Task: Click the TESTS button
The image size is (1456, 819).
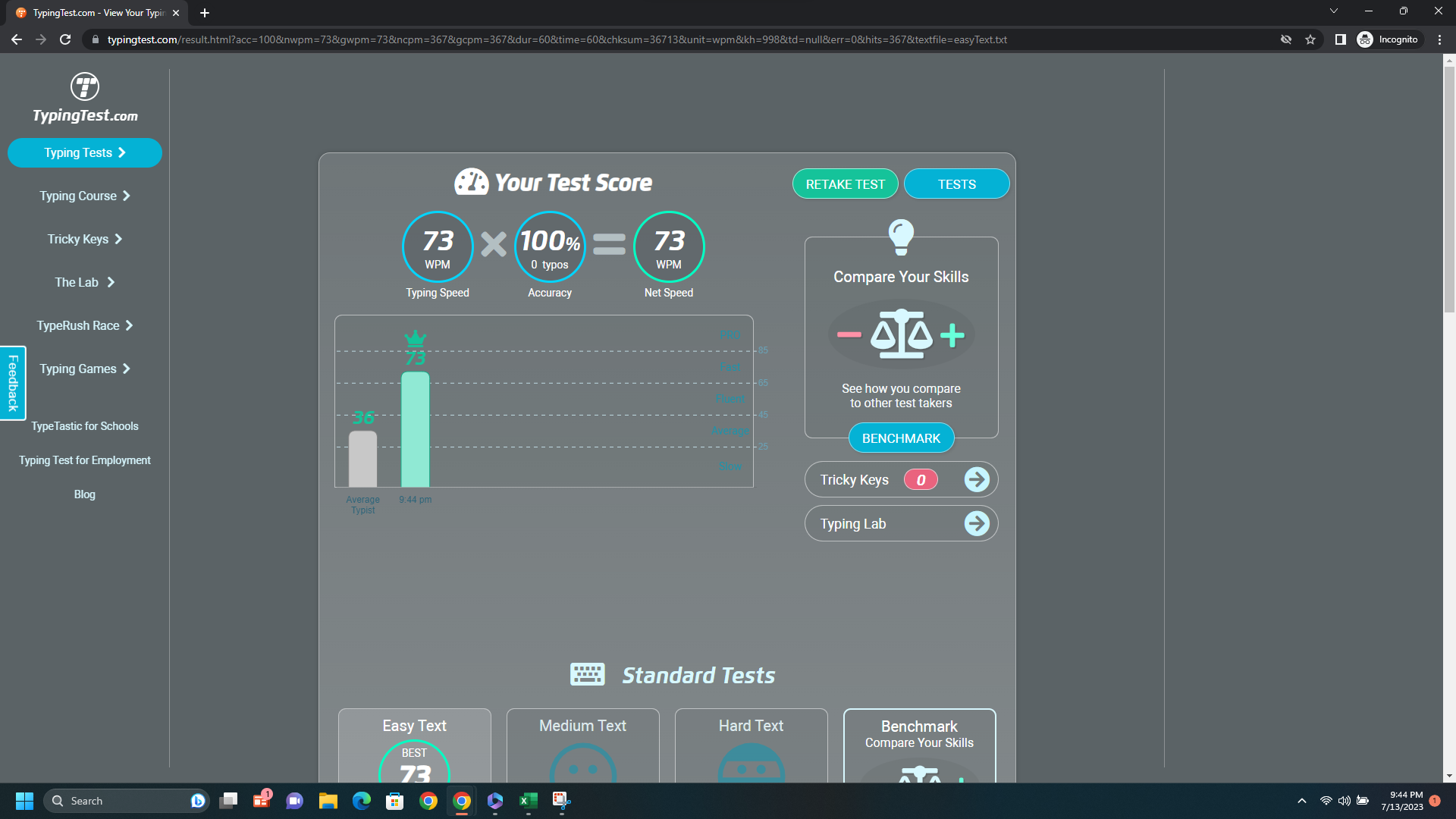Action: 956,184
